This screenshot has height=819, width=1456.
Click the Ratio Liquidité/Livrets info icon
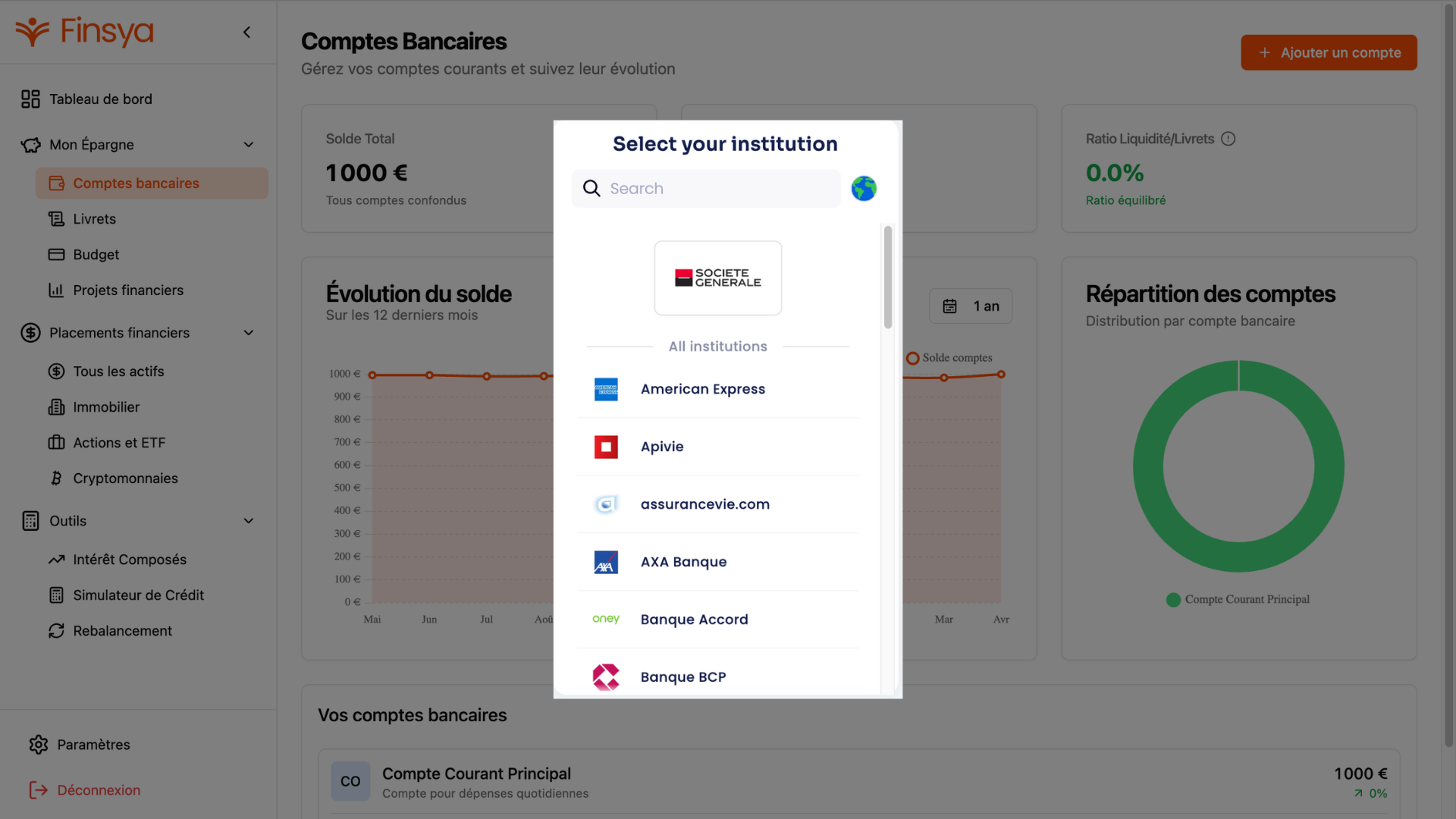click(1228, 139)
